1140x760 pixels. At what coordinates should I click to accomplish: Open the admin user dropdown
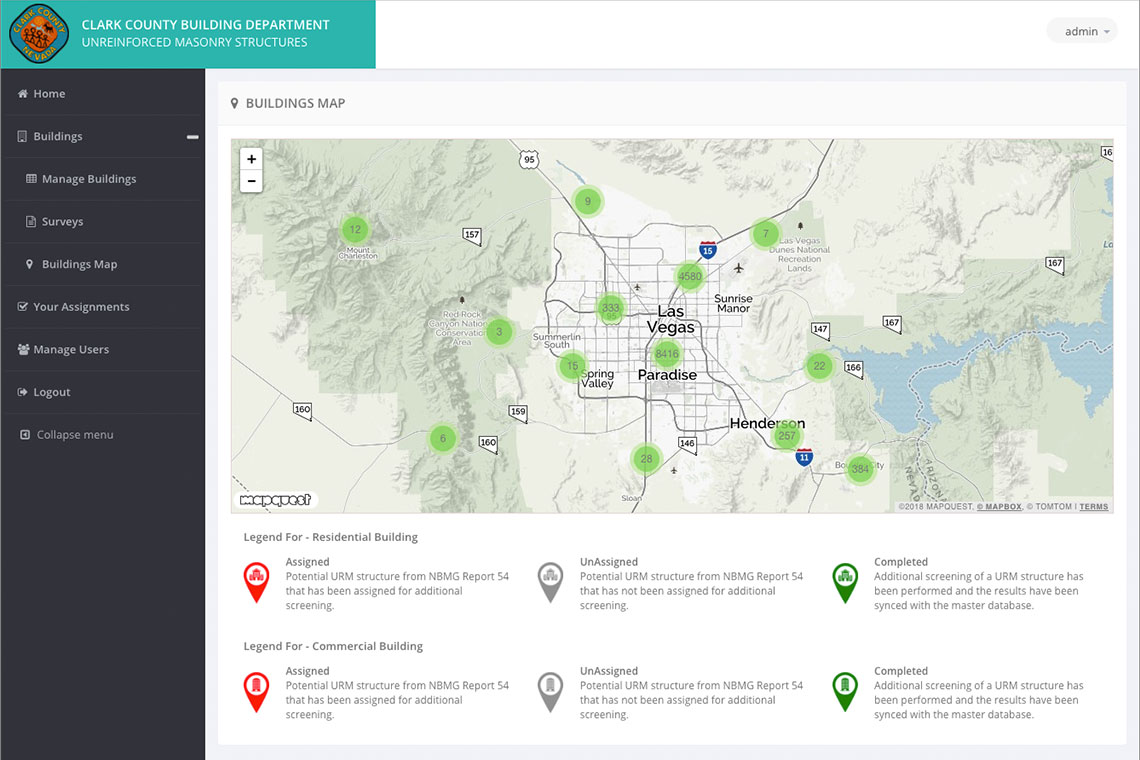click(1082, 31)
